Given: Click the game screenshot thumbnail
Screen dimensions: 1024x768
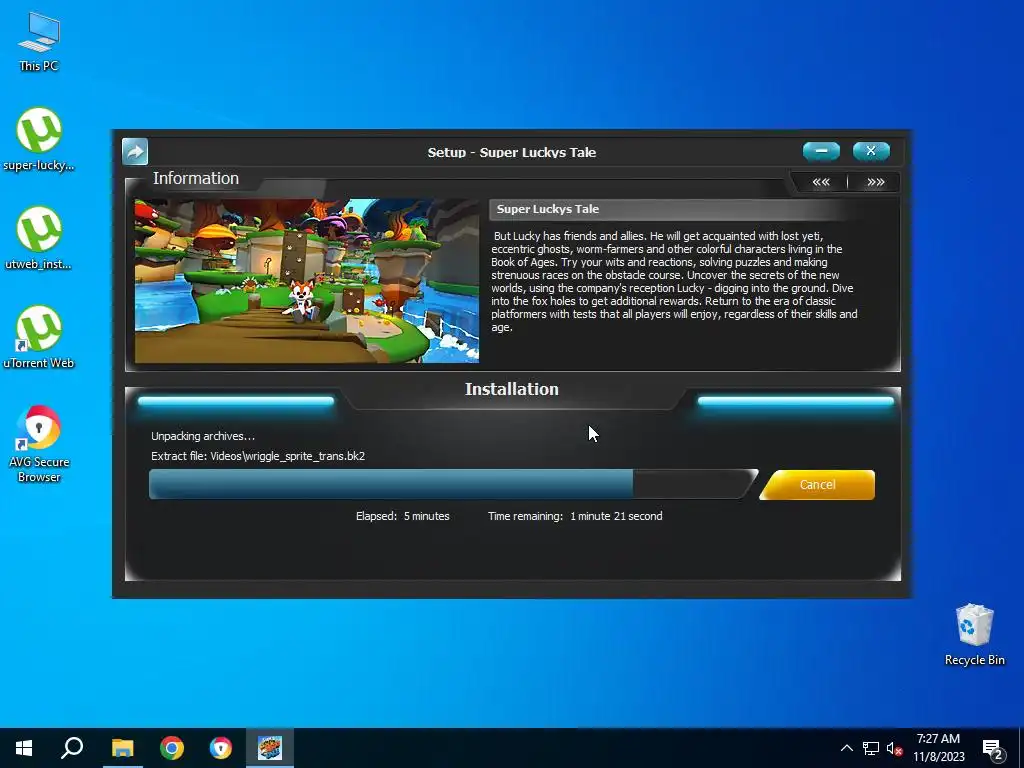Looking at the screenshot, I should [307, 281].
